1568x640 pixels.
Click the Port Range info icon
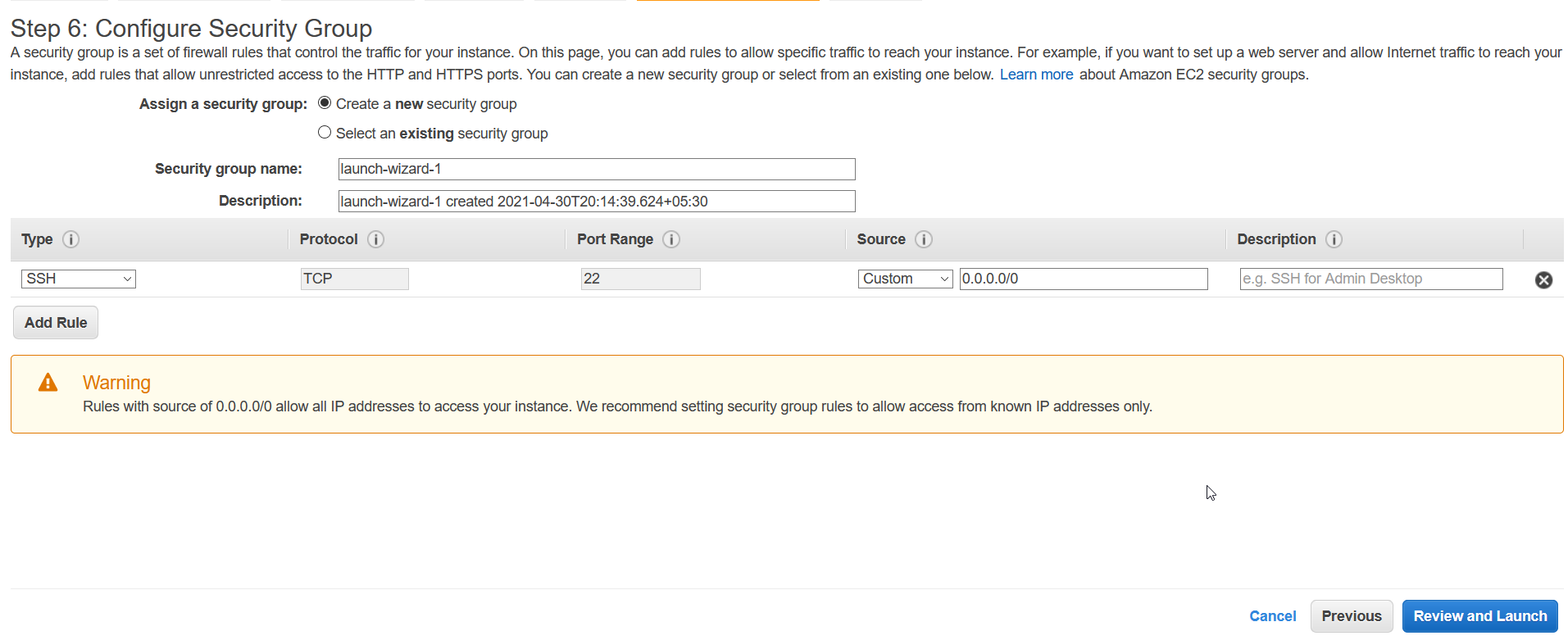[671, 239]
